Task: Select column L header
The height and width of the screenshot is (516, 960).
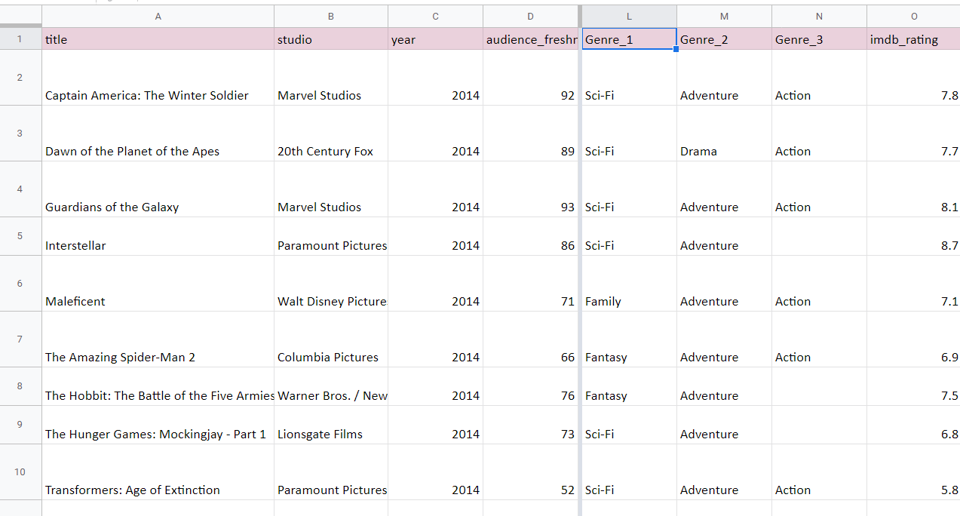Action: point(629,17)
